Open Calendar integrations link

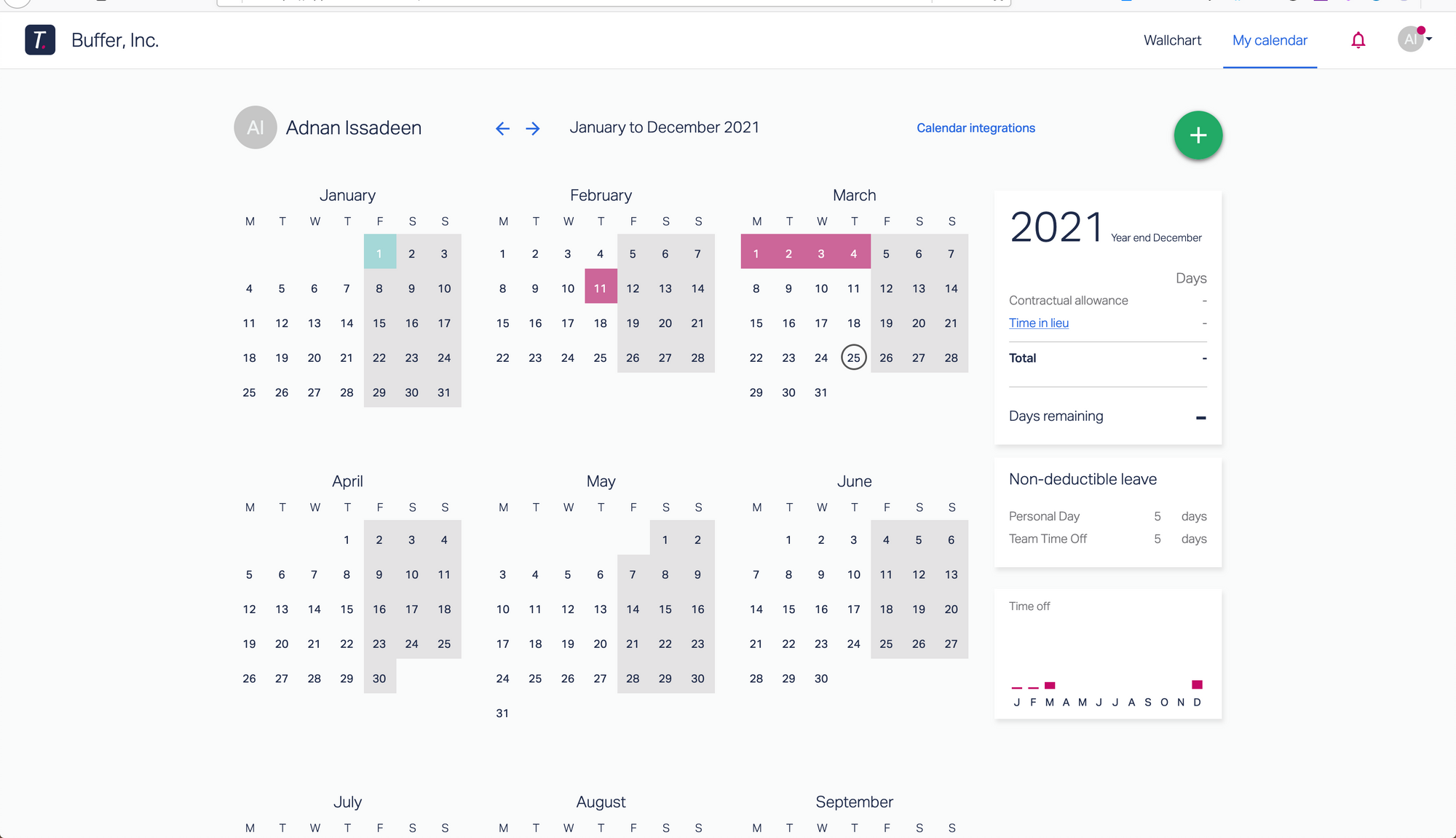[x=976, y=128]
